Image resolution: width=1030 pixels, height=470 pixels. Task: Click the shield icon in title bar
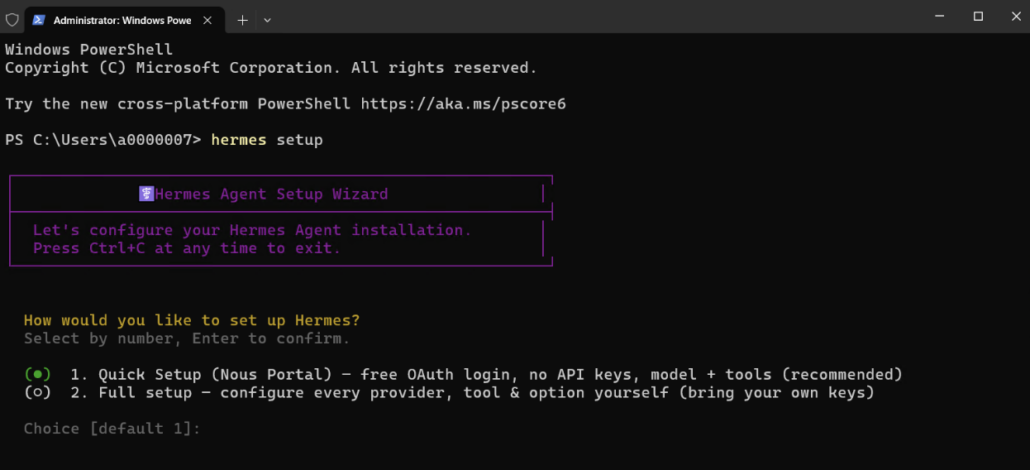(x=12, y=20)
